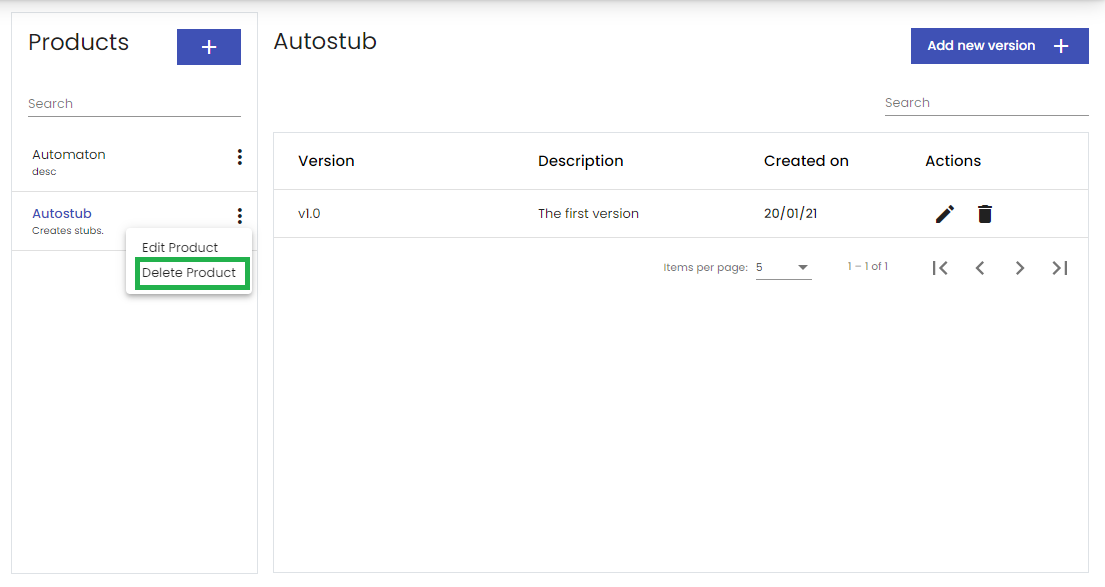Select Edit Product from the context menu
Viewport: 1105px width, 587px height.
tap(180, 247)
